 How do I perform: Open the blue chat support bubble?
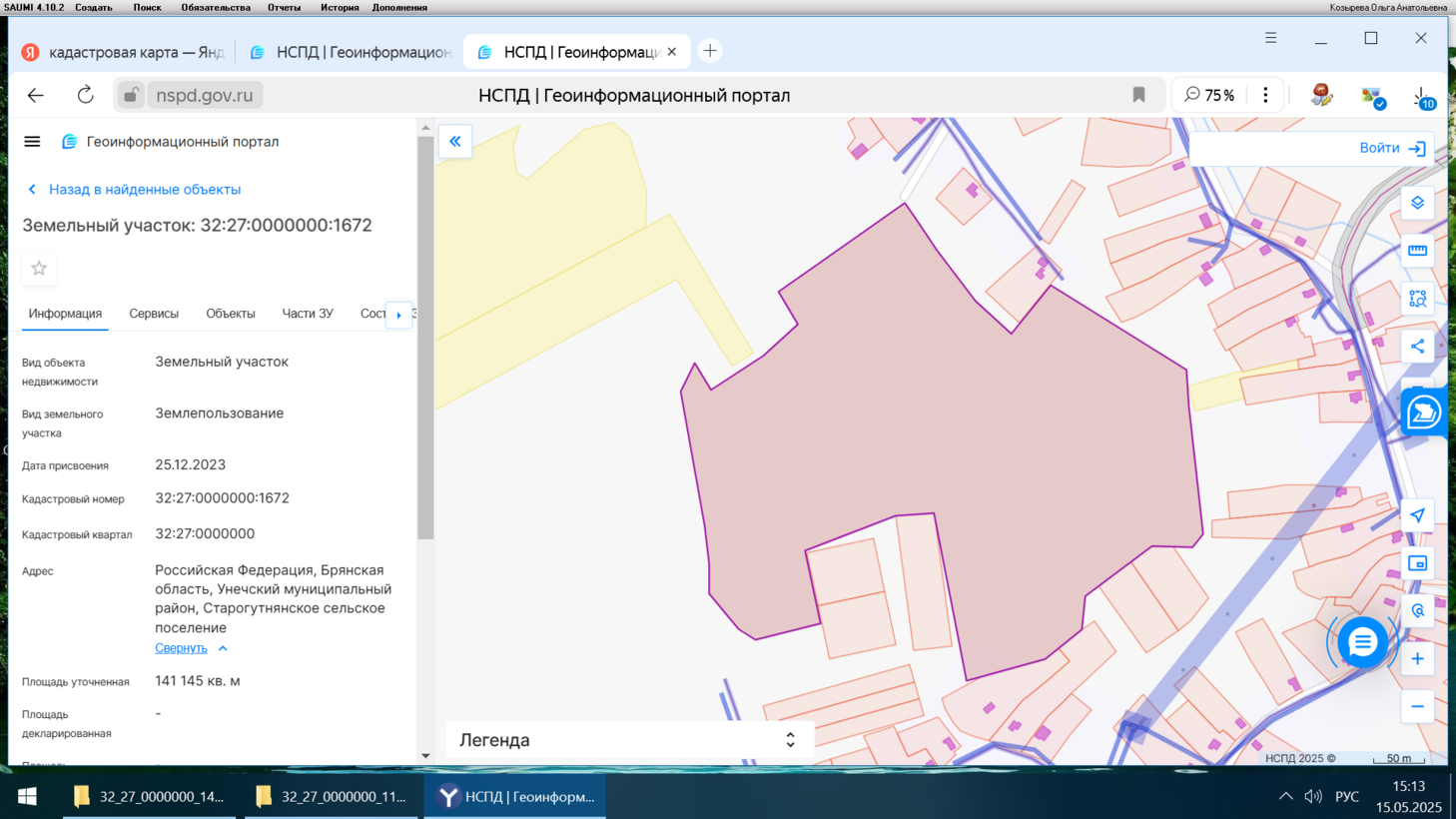click(1362, 642)
